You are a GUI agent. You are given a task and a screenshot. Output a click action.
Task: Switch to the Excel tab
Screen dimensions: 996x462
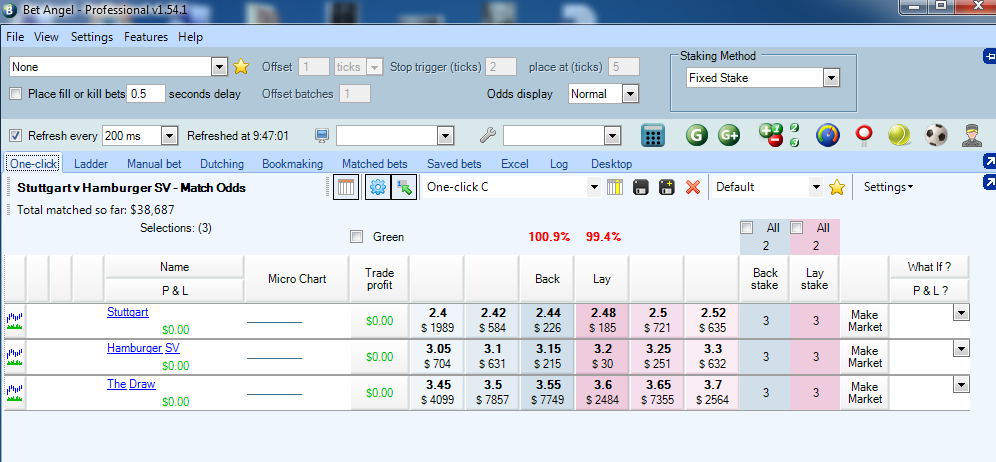click(515, 164)
